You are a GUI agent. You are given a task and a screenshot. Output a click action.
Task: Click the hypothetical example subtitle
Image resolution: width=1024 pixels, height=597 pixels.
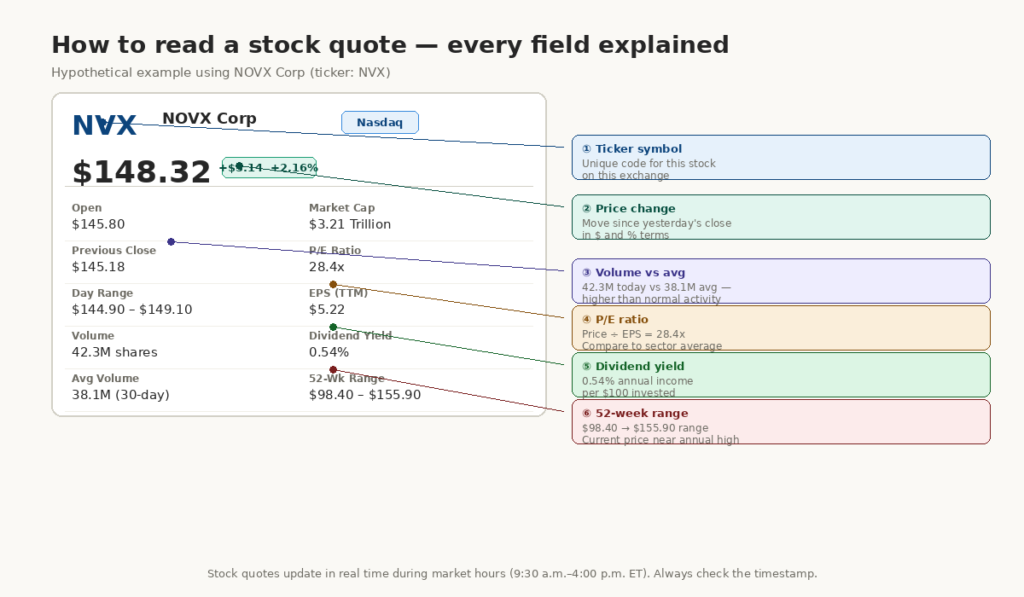click(x=221, y=73)
